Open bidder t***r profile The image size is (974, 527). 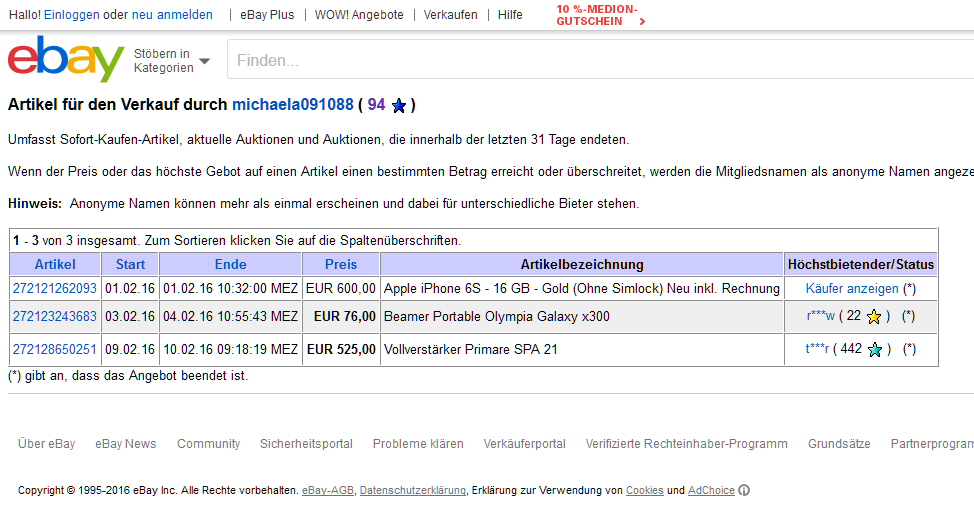(817, 349)
